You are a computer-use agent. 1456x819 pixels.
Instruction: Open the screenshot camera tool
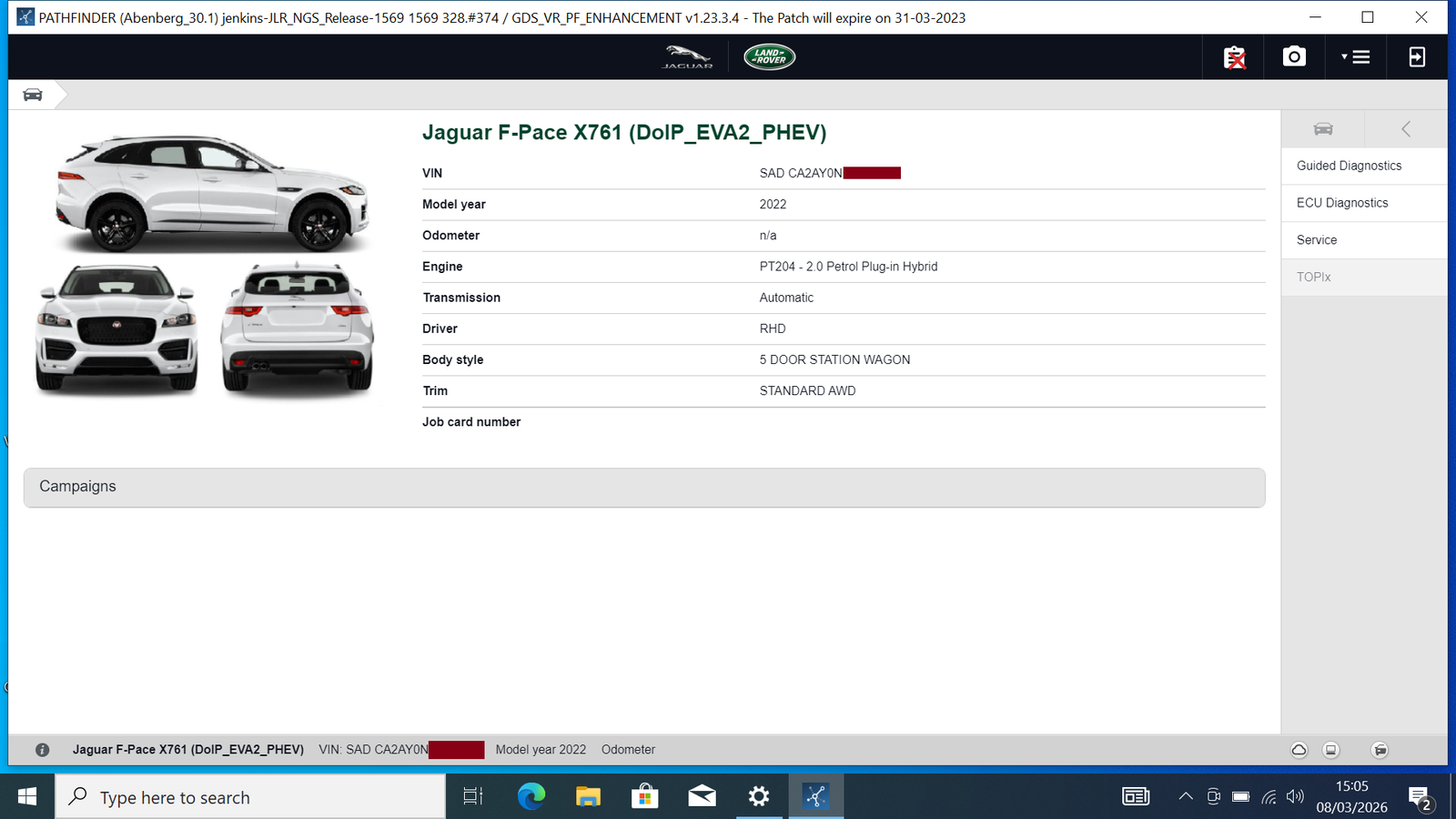point(1293,56)
